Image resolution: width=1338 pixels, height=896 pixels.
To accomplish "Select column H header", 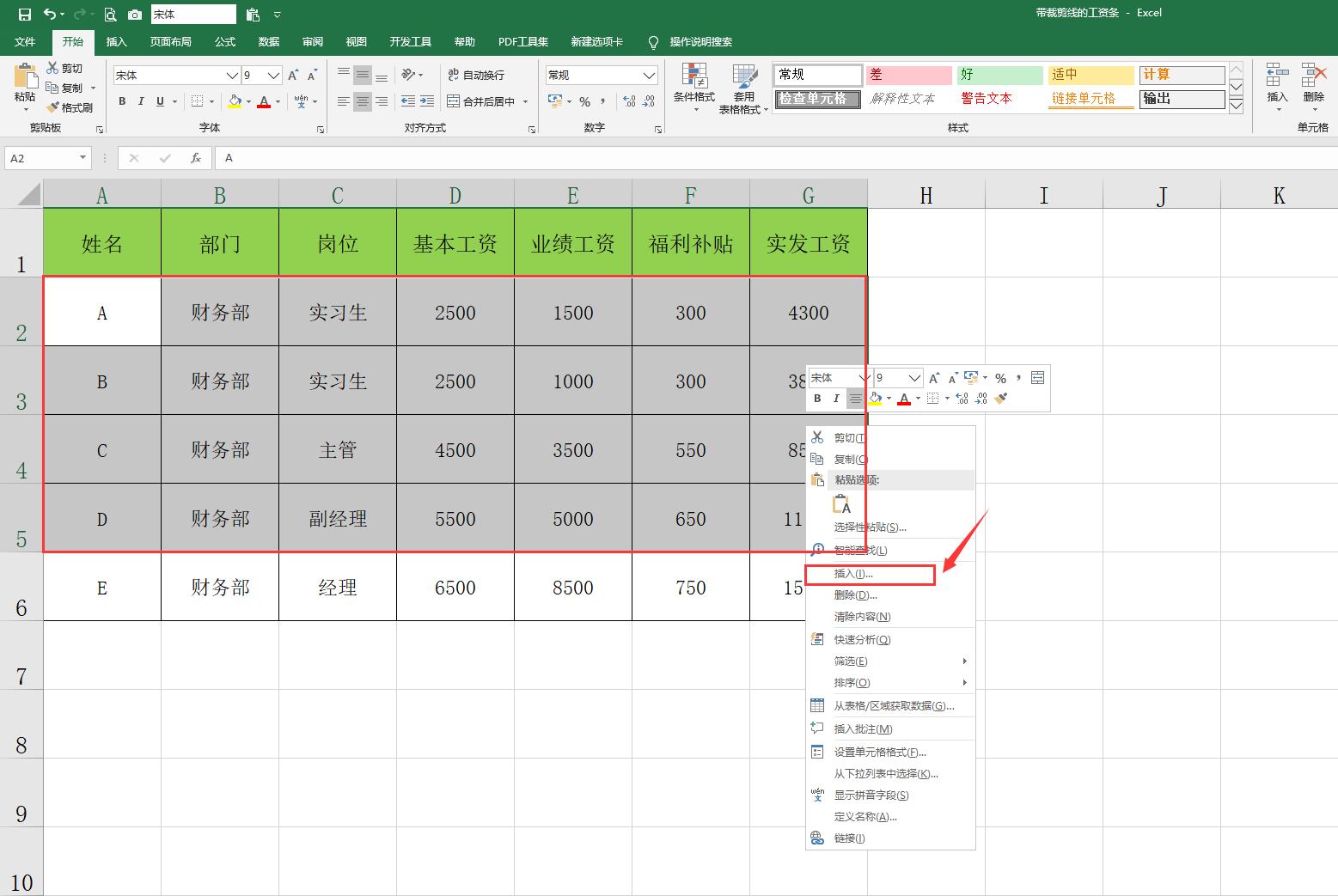I will pos(926,195).
